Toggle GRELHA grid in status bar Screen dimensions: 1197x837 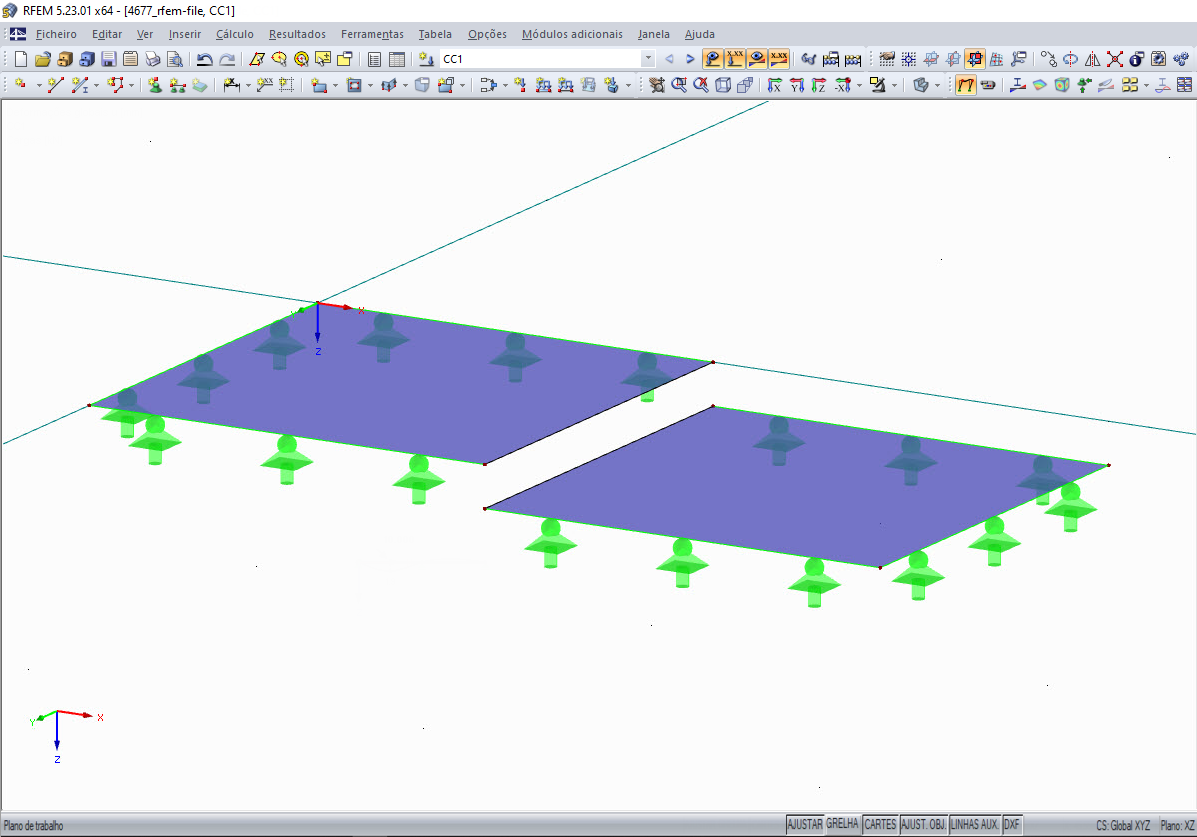[x=842, y=825]
